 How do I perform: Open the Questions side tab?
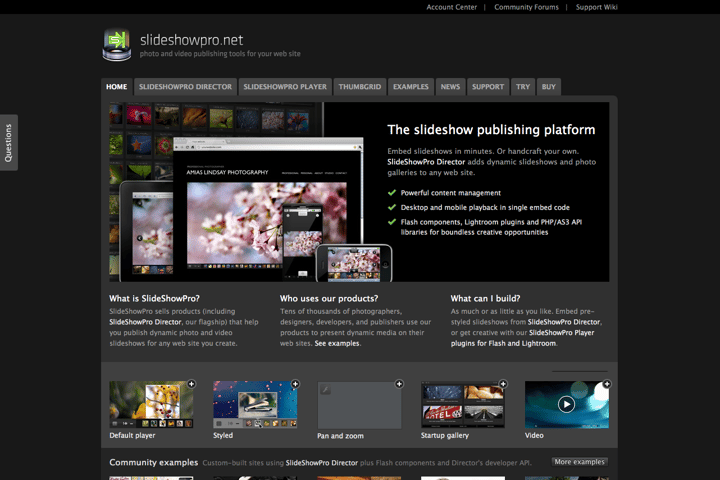[x=8, y=143]
